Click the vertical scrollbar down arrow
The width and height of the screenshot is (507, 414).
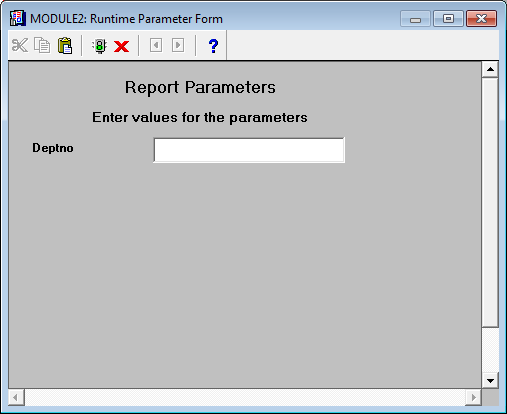[490, 380]
